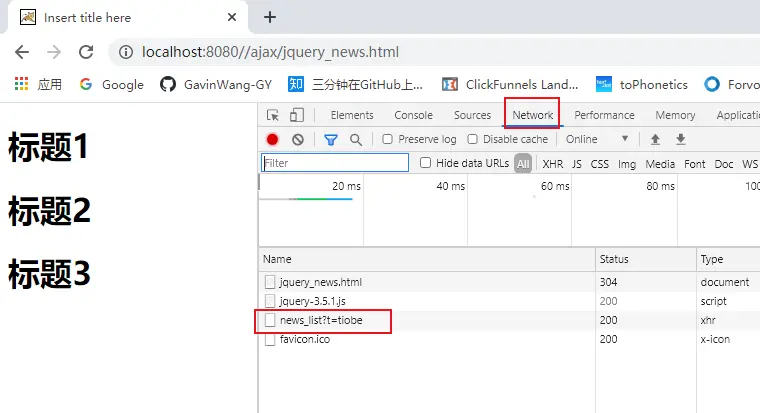Click the 标题3 heading
The width and height of the screenshot is (760, 413).
pos(49,274)
